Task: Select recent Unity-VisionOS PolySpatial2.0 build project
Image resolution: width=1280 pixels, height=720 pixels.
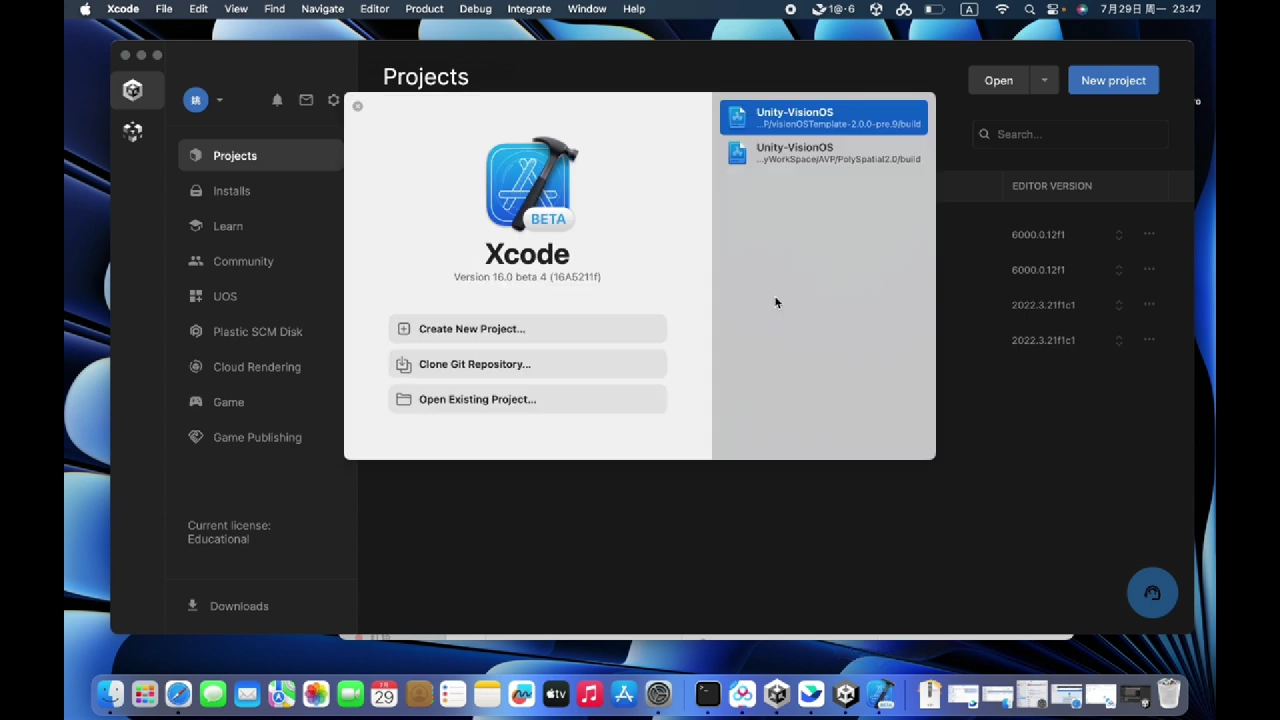Action: point(823,153)
